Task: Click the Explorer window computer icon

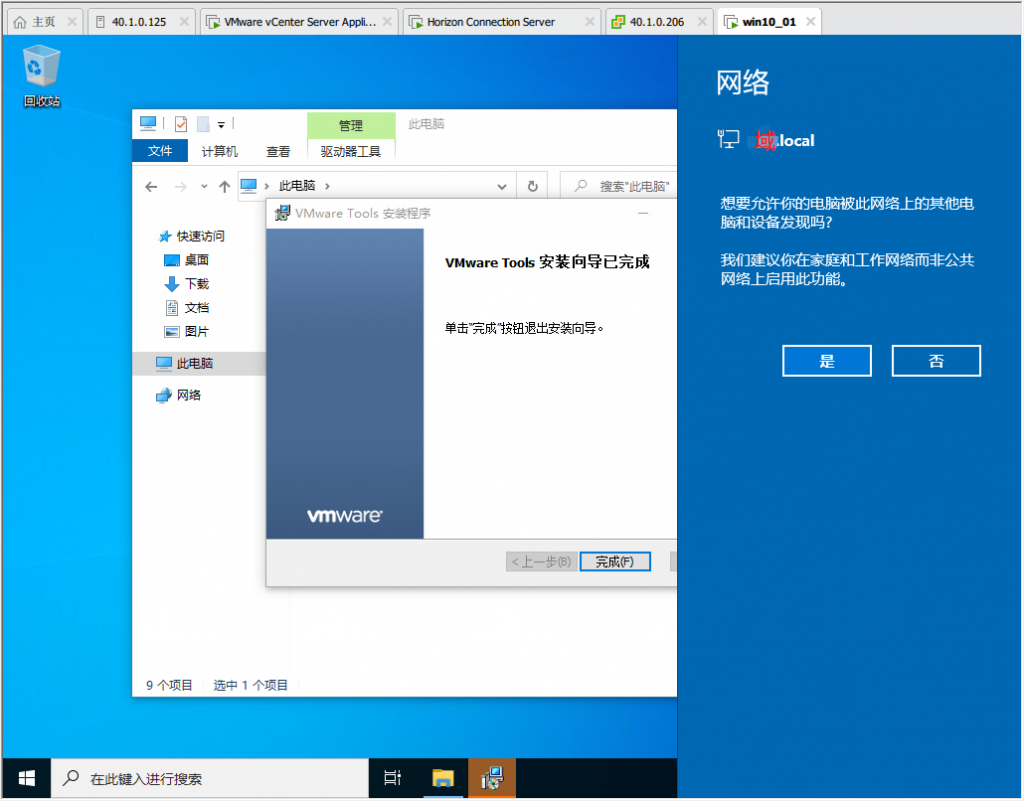Action: (148, 123)
